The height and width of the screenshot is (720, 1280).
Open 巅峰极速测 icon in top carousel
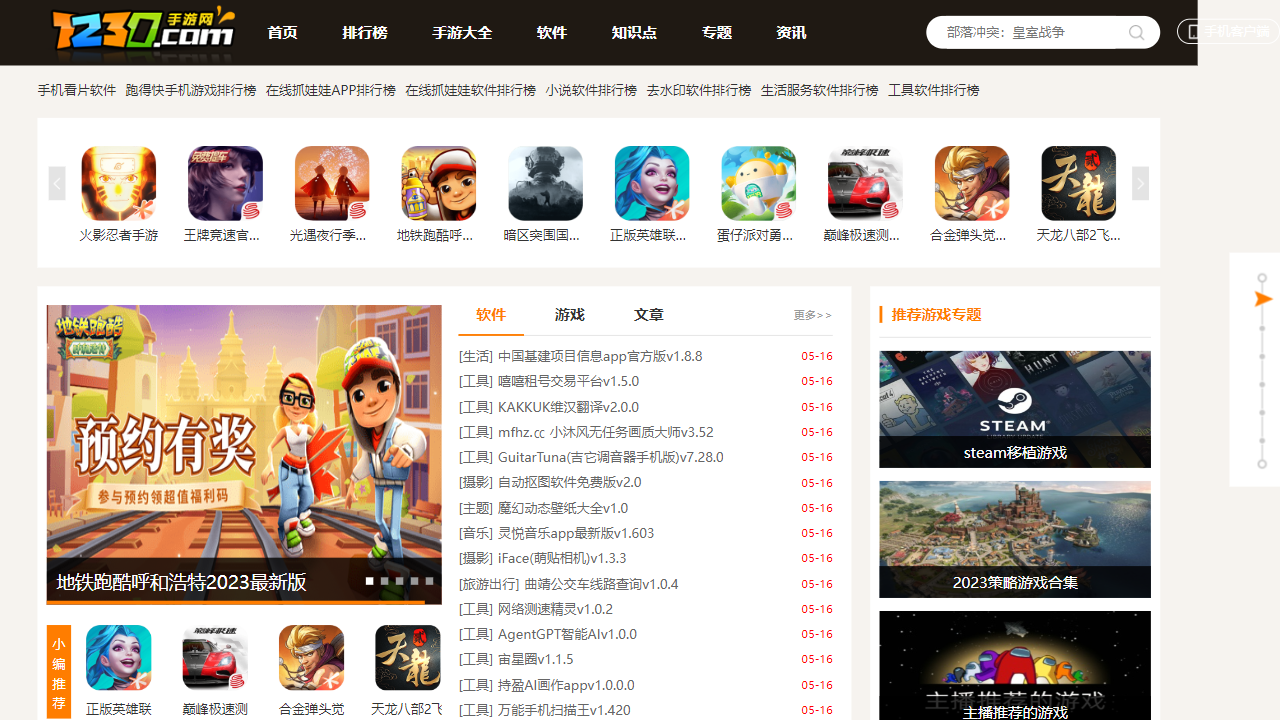pyautogui.click(x=865, y=184)
